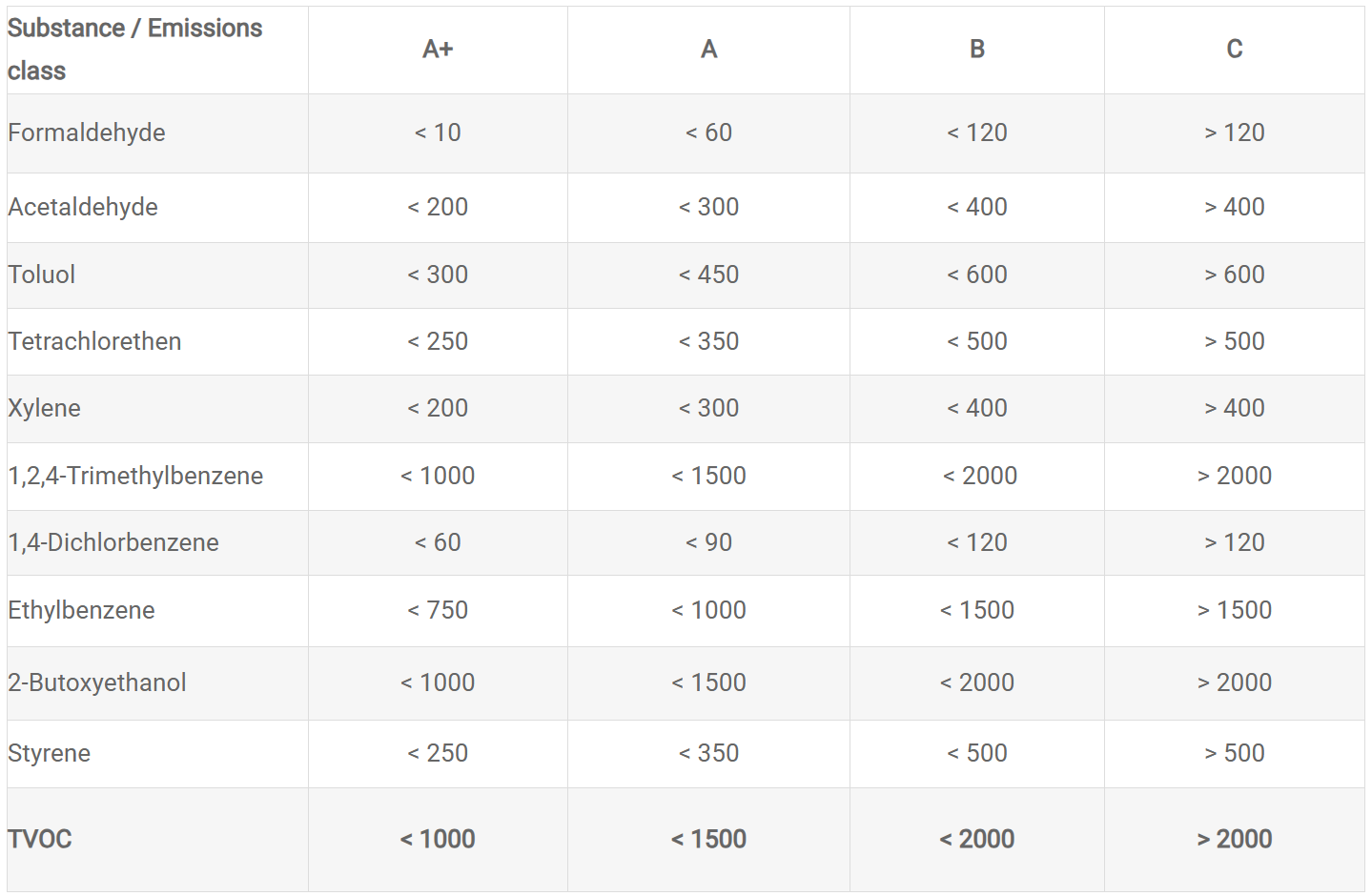Screen dimensions: 1372x896
Task: Select the Toluol row label
Action: click(x=42, y=275)
